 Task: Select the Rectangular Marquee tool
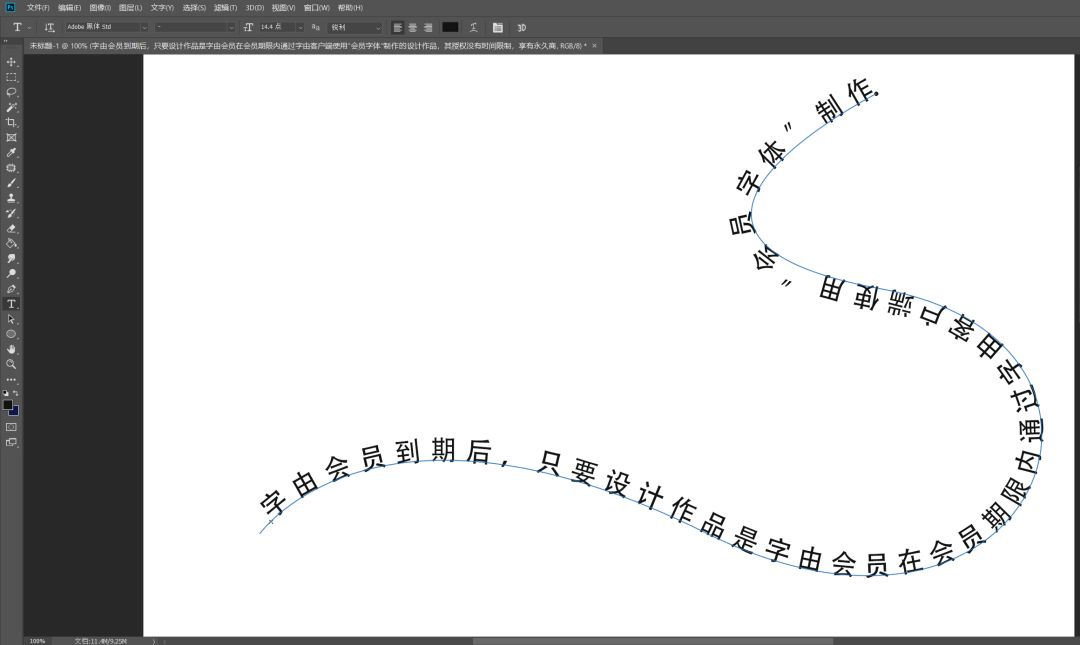[x=12, y=77]
